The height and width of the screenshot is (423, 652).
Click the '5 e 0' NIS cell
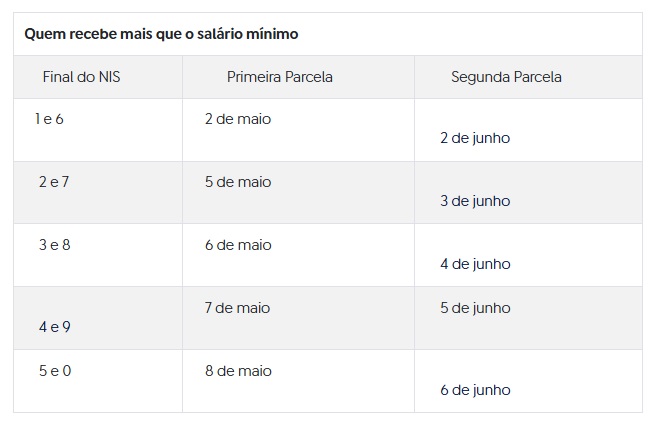point(55,371)
